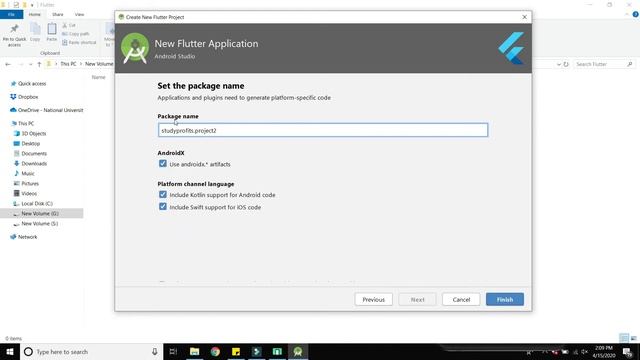The image size is (640, 360).
Task: Click the Back arrow in File Explorer
Action: (x=8, y=64)
